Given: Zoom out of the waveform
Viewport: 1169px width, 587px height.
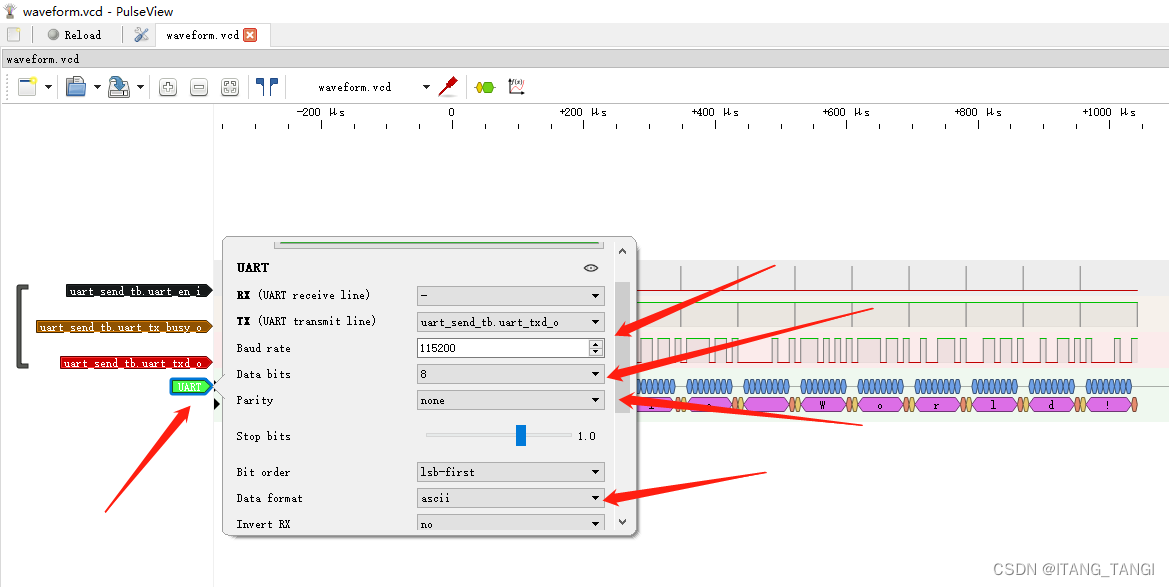Looking at the screenshot, I should click(x=199, y=87).
